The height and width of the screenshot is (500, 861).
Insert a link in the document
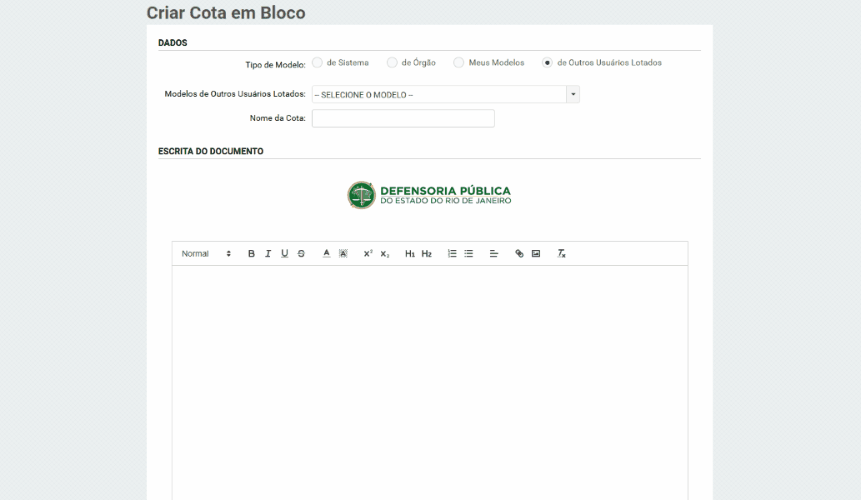(x=519, y=254)
